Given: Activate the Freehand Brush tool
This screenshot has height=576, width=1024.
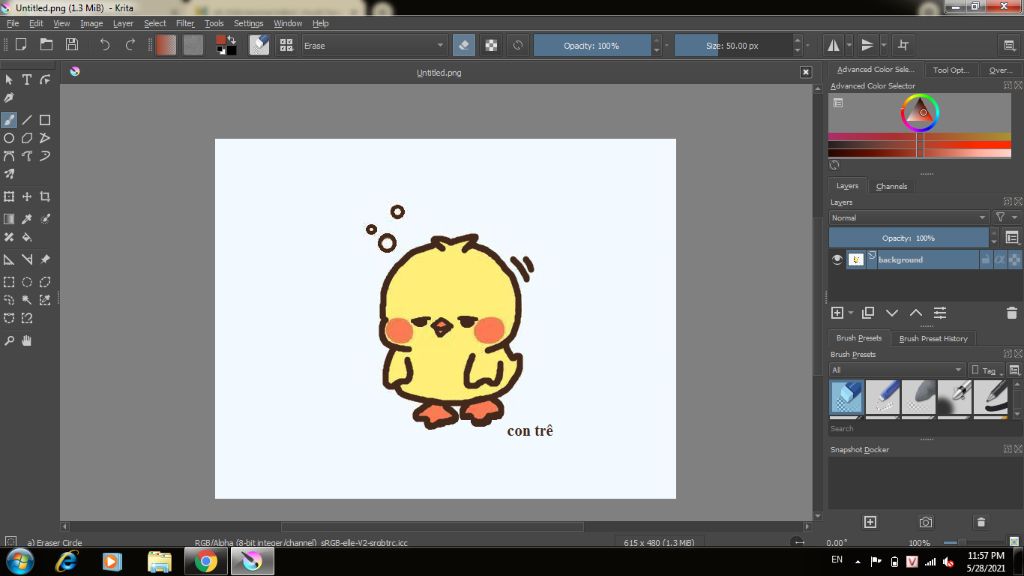Looking at the screenshot, I should coord(8,120).
